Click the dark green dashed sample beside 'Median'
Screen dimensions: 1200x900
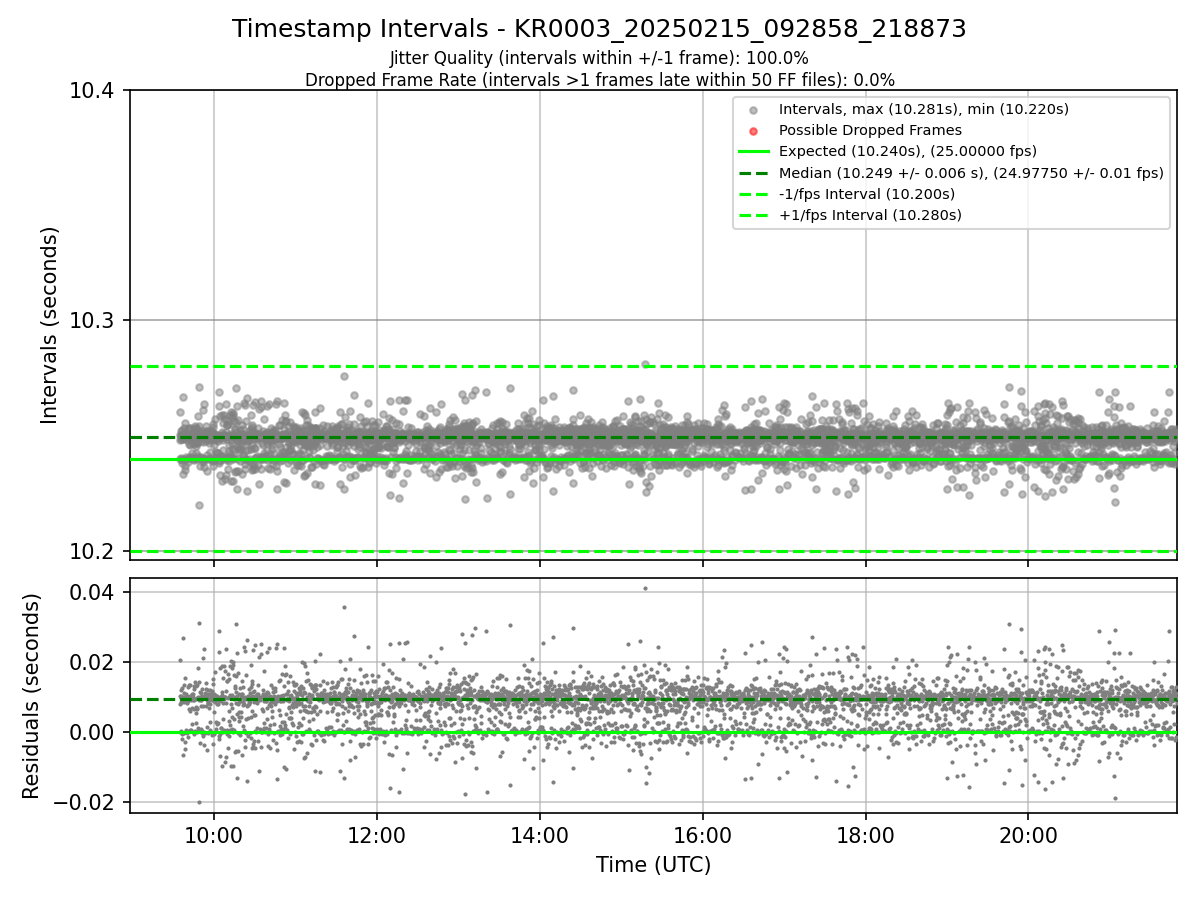(754, 173)
